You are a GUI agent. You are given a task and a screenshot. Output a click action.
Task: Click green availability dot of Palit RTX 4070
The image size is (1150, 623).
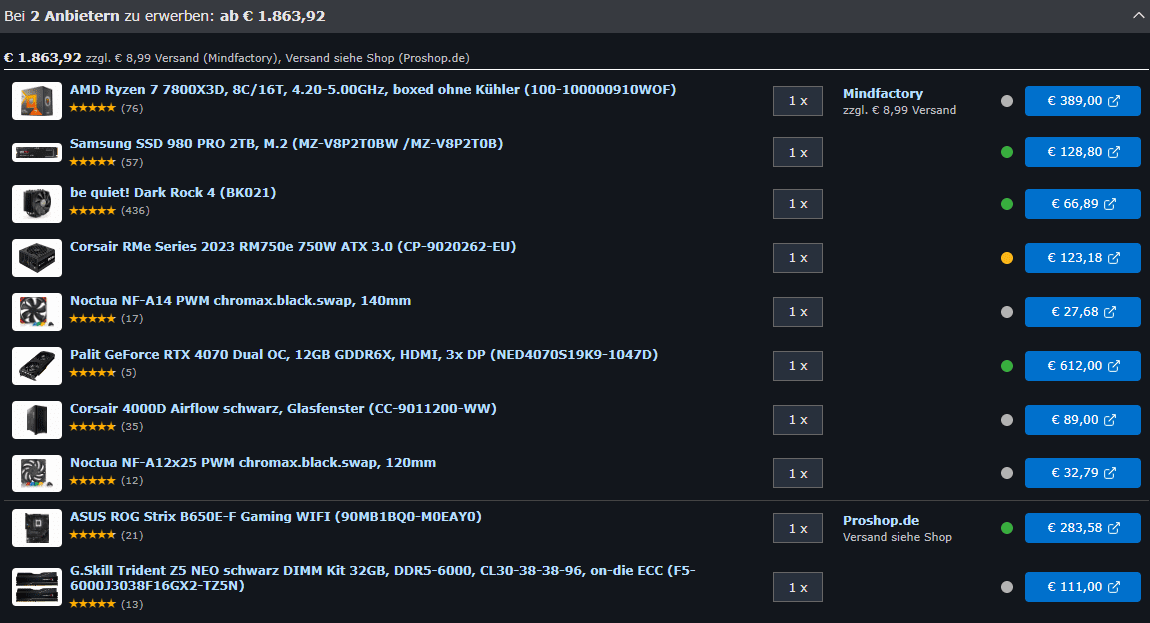pos(1007,365)
